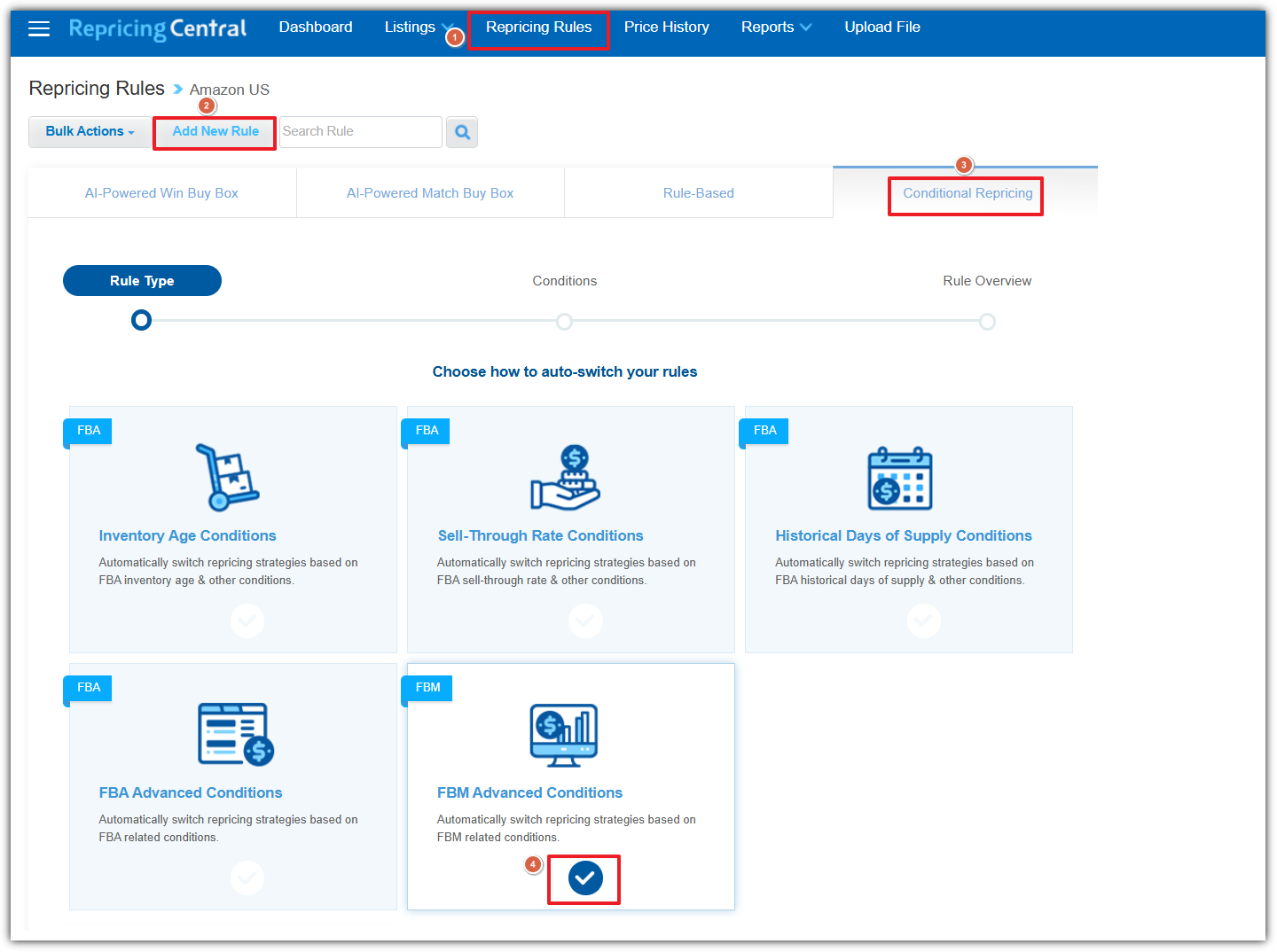
Task: Click the Sell-Through Rate card description text
Action: click(566, 572)
